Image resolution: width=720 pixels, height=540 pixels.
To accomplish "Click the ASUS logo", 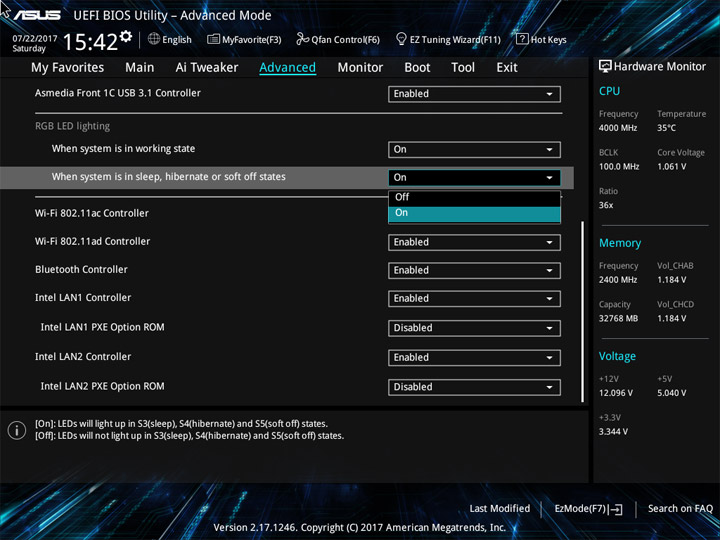I will [37, 15].
